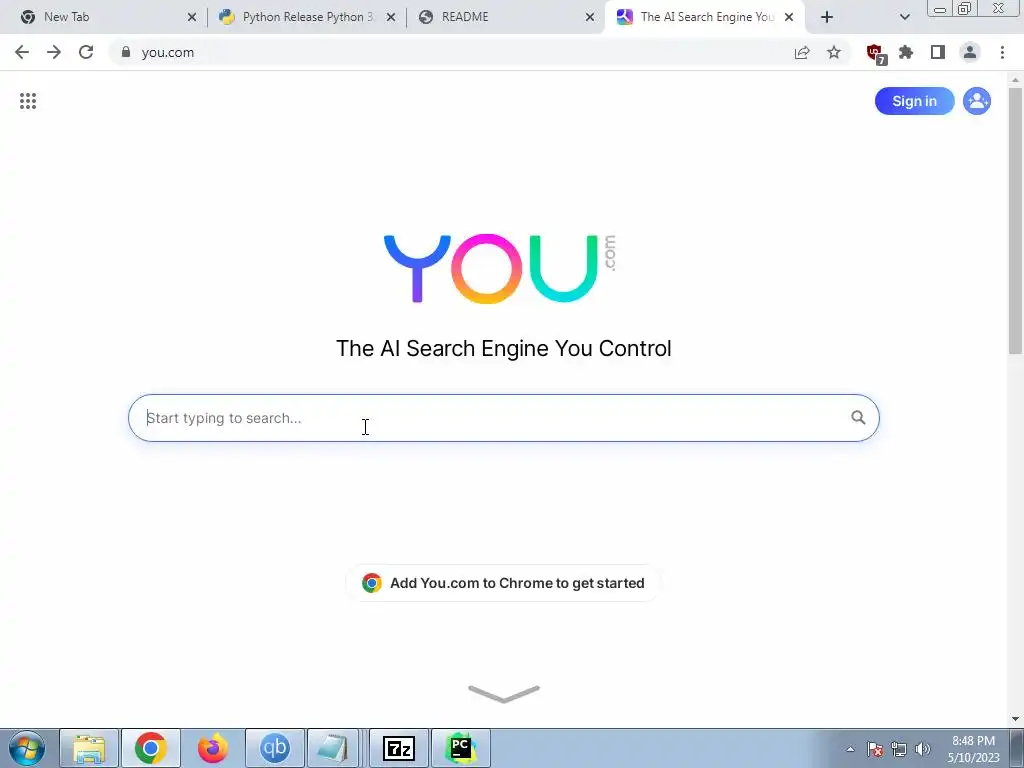
Task: Open the Windows Start menu
Action: [x=27, y=748]
